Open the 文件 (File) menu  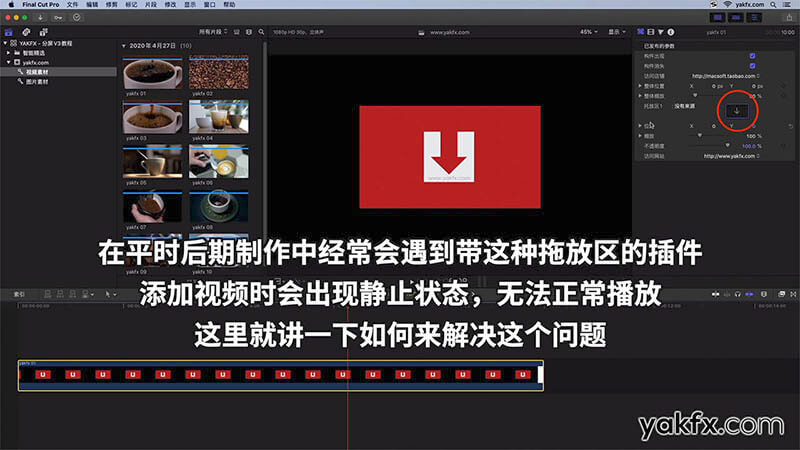click(72, 4)
